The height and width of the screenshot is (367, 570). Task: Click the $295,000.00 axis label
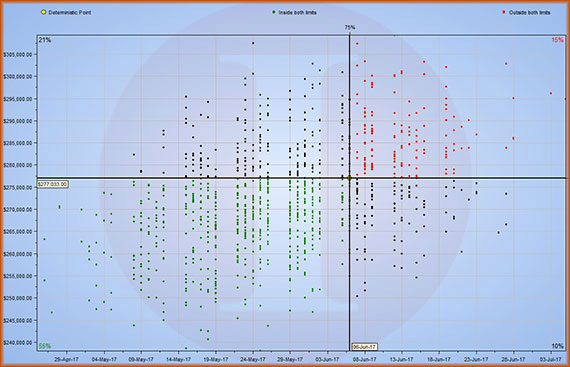click(17, 99)
